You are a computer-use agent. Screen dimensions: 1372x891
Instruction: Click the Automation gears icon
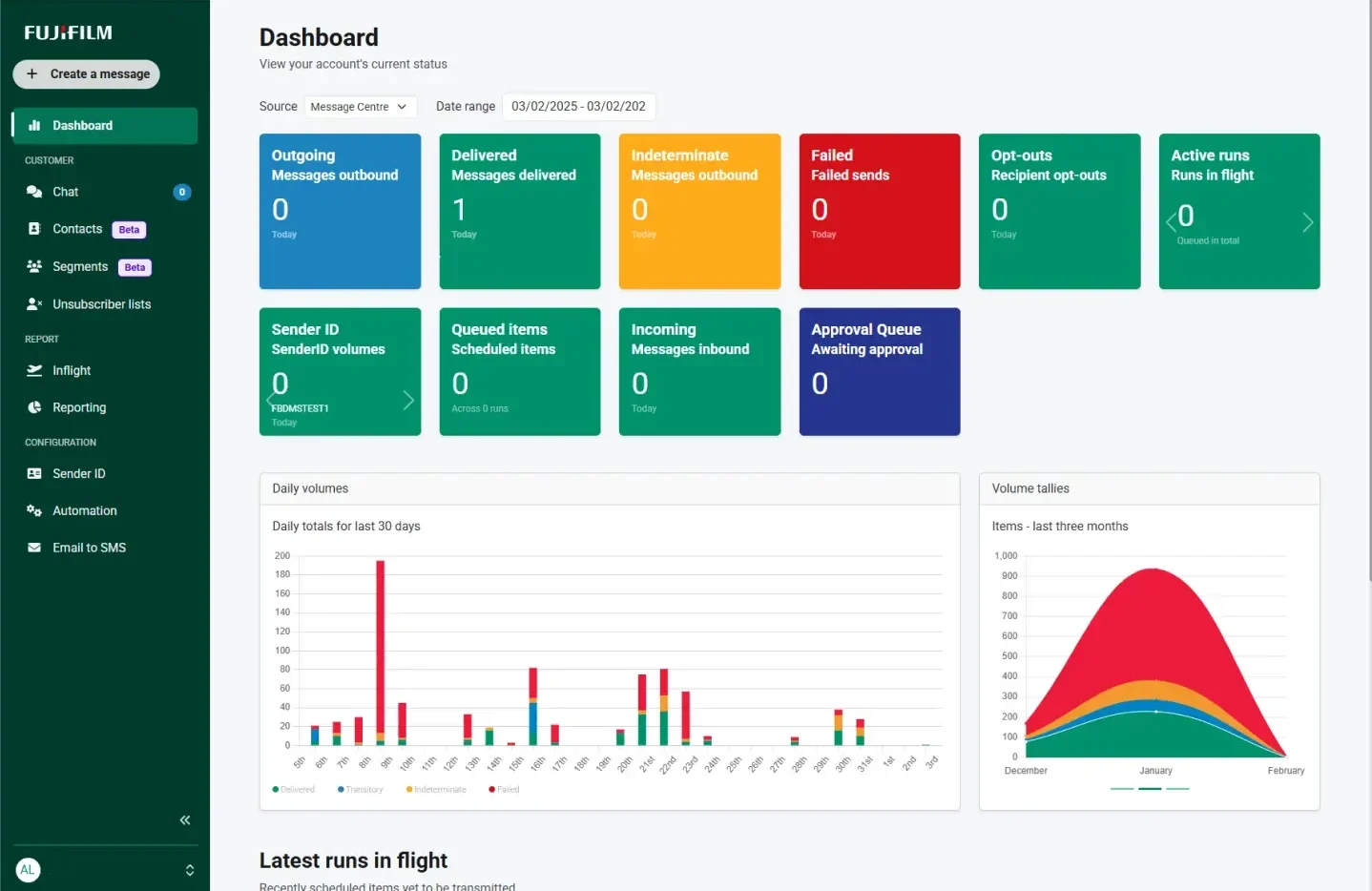[x=34, y=510]
